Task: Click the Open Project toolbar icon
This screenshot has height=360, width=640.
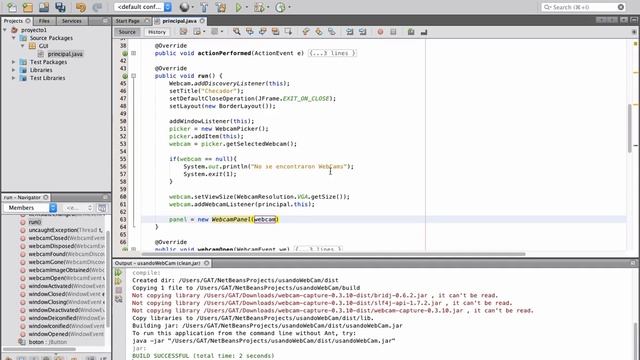Action: click(x=44, y=7)
